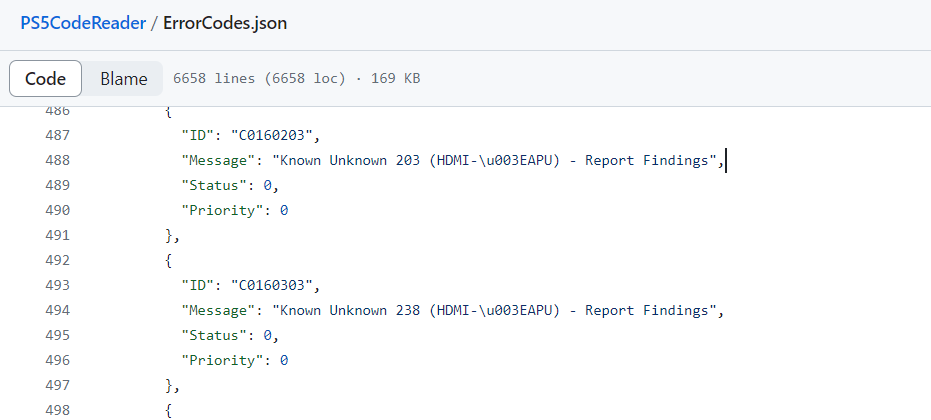931x420 pixels.
Task: Click the "Status" key on line 495
Action: [x=214, y=335]
